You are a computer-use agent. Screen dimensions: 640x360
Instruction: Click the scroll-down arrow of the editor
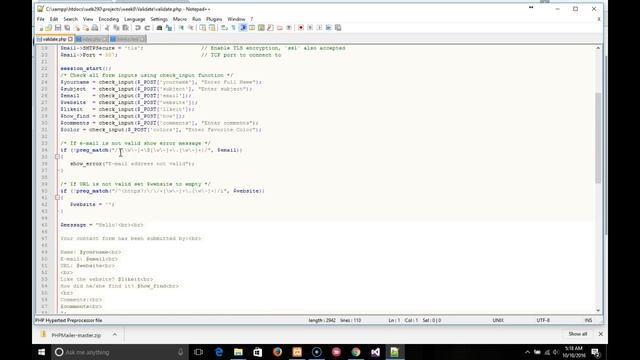(x=598, y=311)
